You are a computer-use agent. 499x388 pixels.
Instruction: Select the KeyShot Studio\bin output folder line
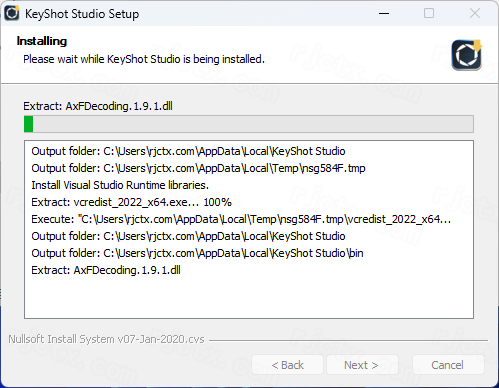pos(197,253)
